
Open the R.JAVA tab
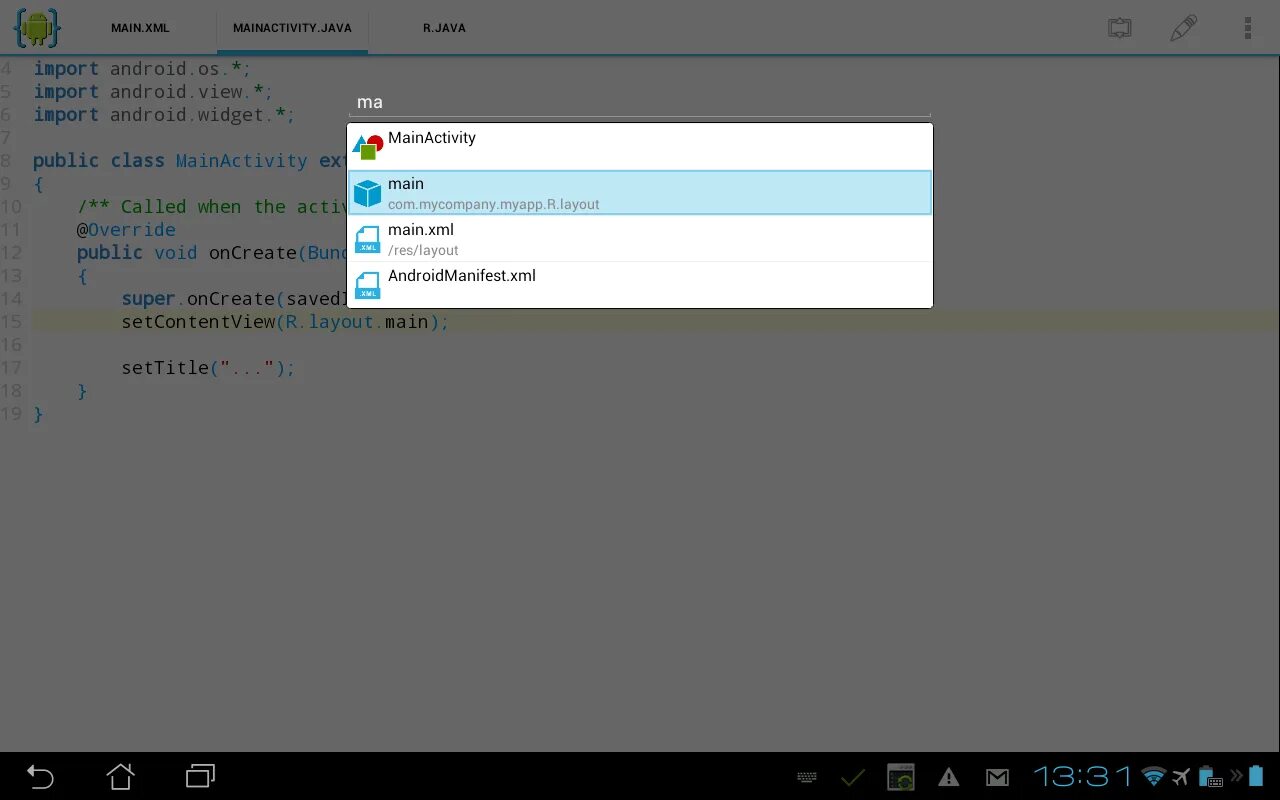(444, 28)
